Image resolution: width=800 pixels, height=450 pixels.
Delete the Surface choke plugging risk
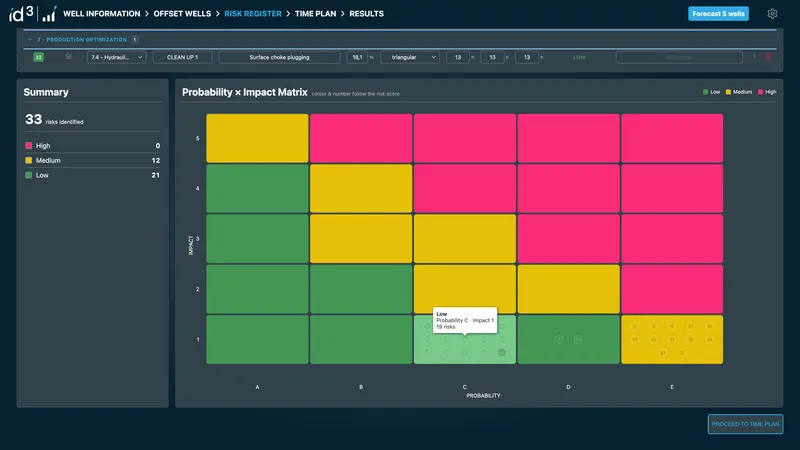click(768, 57)
